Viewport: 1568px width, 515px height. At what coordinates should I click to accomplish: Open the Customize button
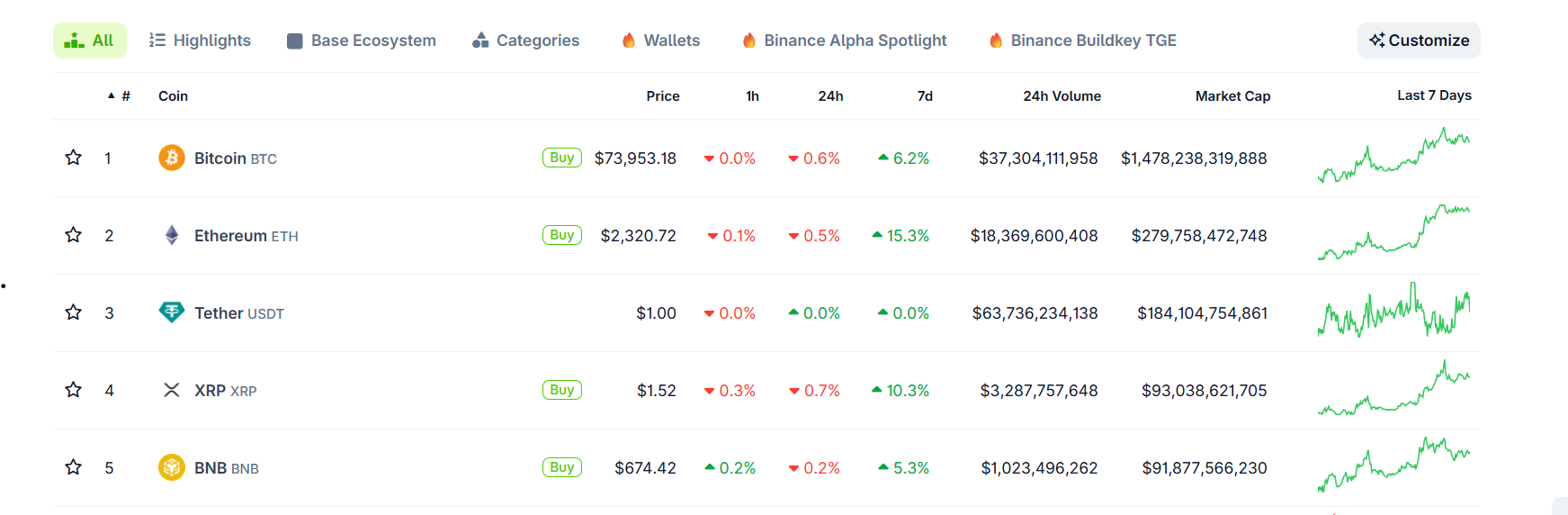(1419, 41)
